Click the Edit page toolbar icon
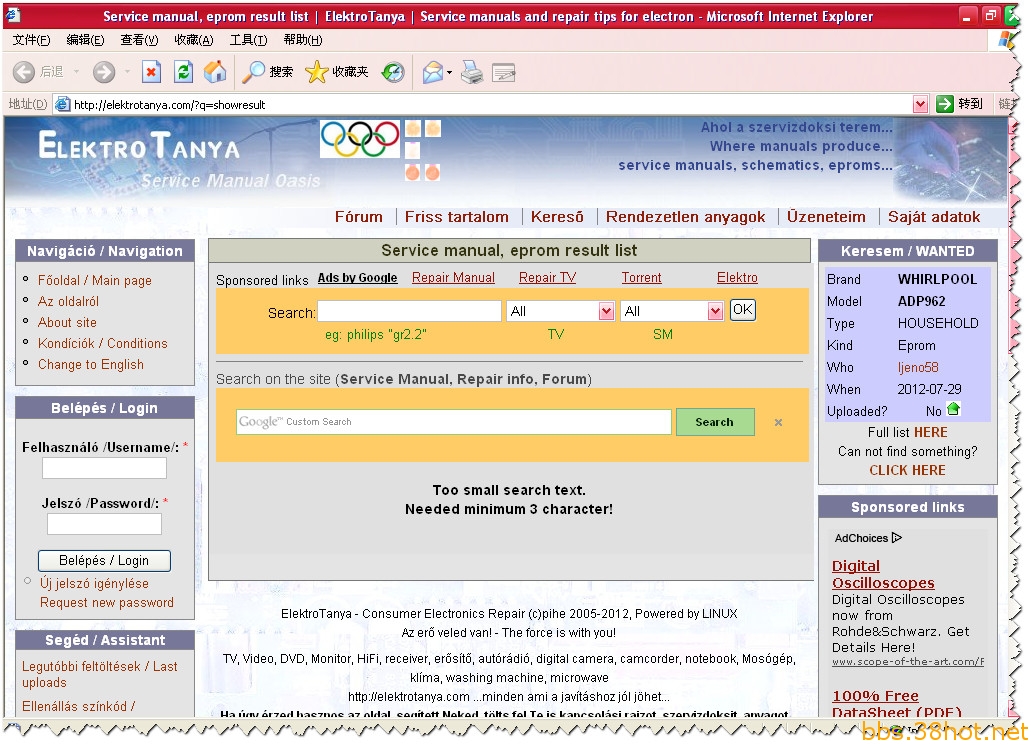1031x745 pixels. point(504,72)
